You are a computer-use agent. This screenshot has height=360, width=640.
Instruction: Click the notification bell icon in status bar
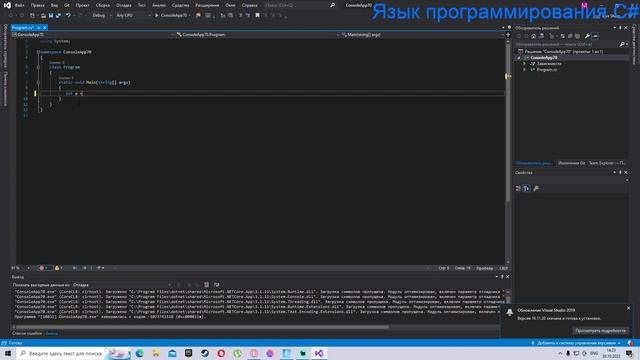[x=631, y=343]
